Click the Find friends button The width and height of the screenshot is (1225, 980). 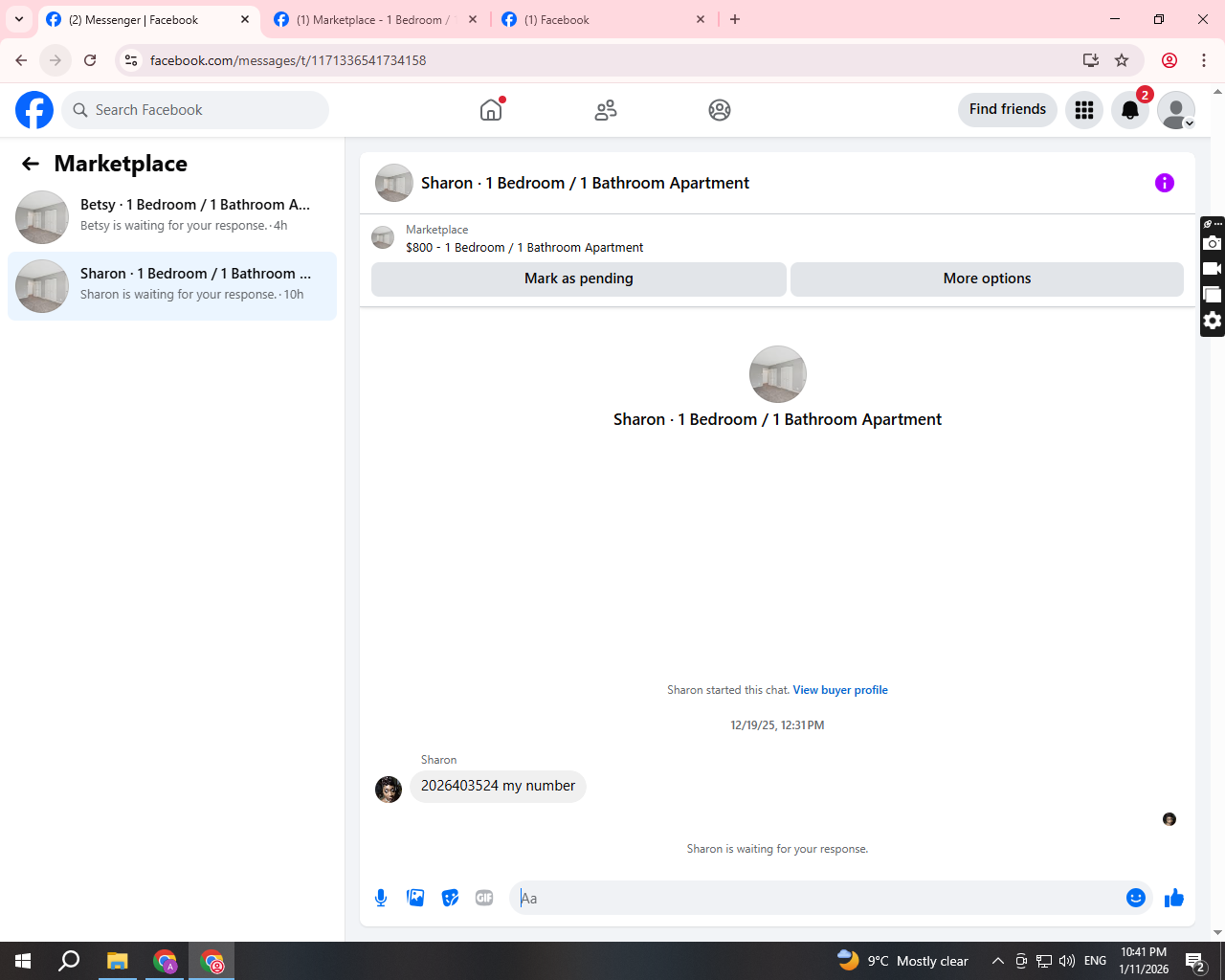pos(1008,109)
